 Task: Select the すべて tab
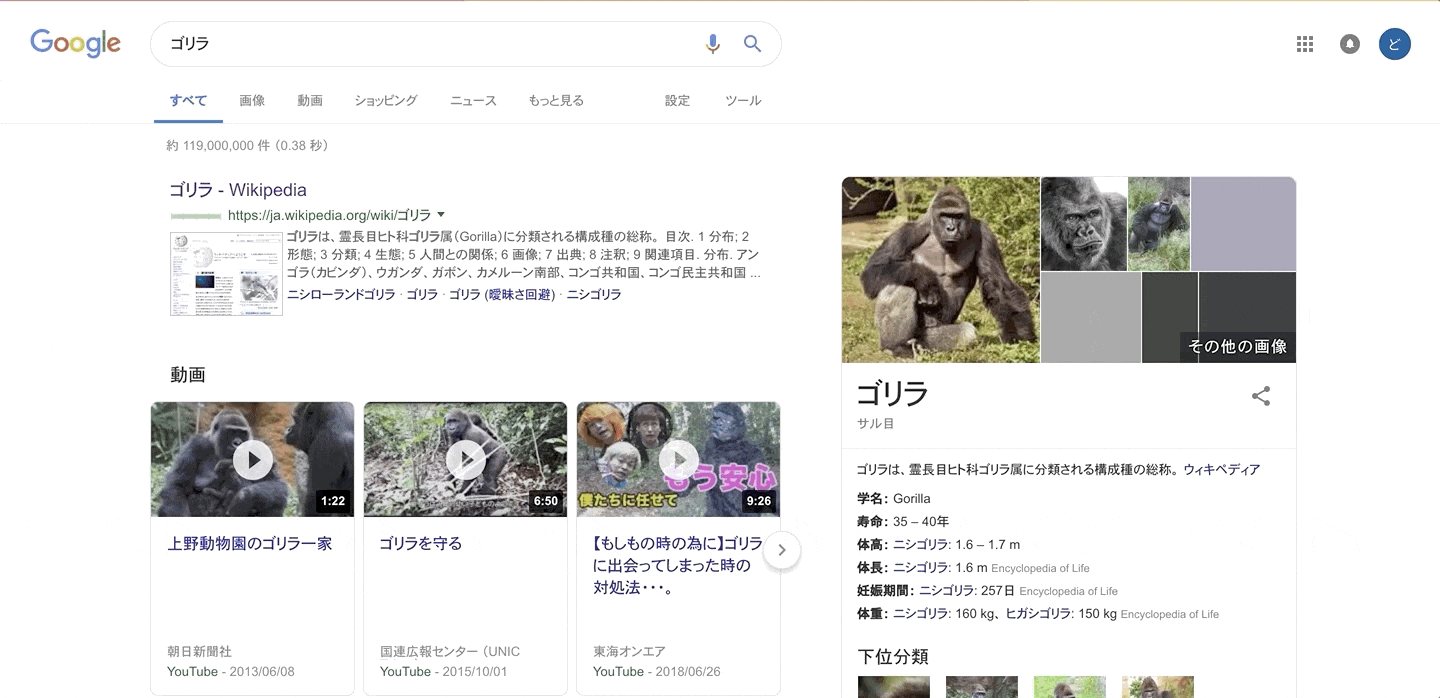click(x=188, y=101)
